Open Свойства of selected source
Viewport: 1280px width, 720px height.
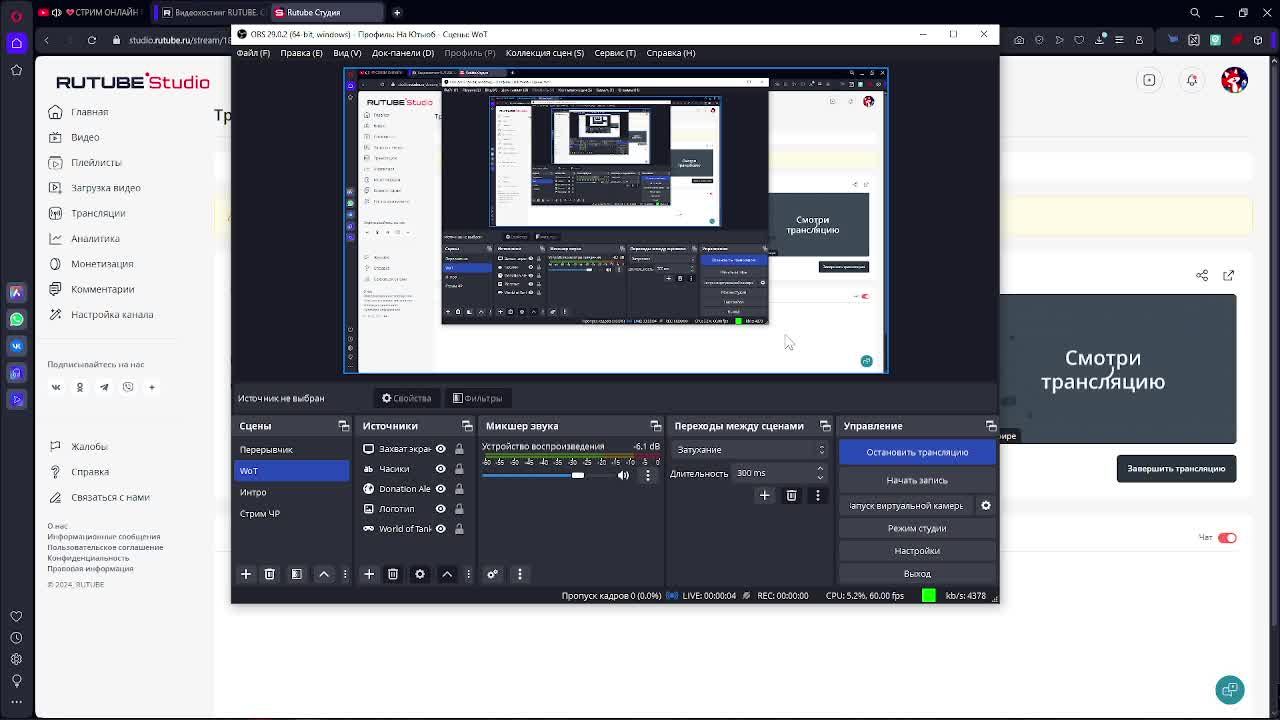407,398
